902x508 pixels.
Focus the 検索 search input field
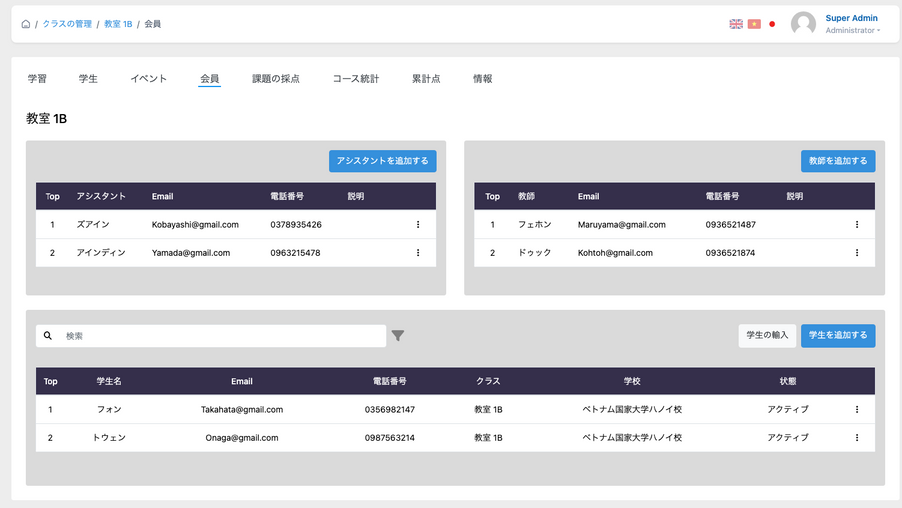(x=220, y=336)
